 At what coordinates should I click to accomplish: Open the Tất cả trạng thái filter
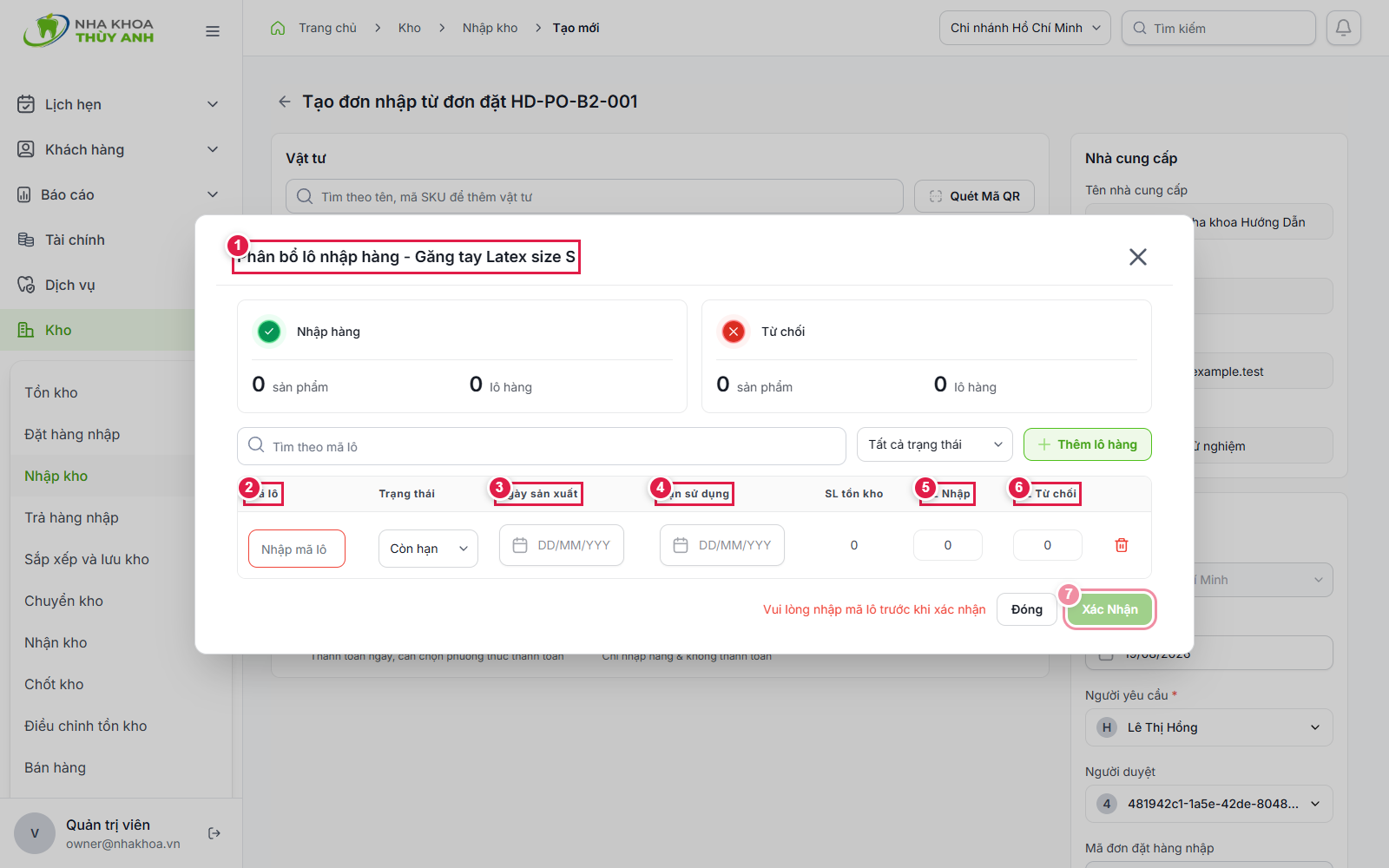[935, 444]
